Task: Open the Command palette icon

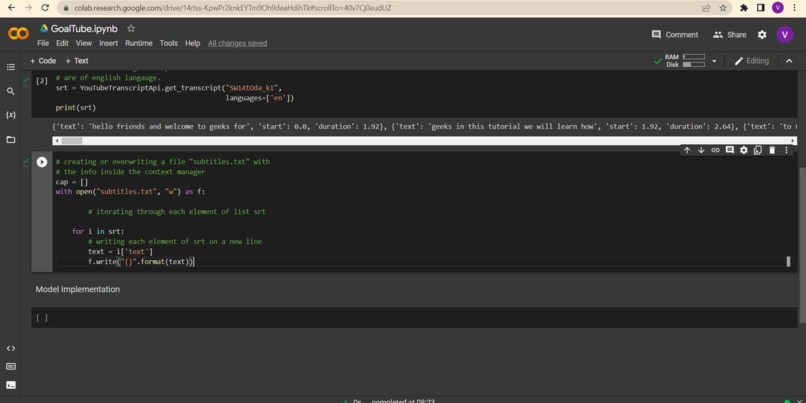Action: click(x=10, y=367)
